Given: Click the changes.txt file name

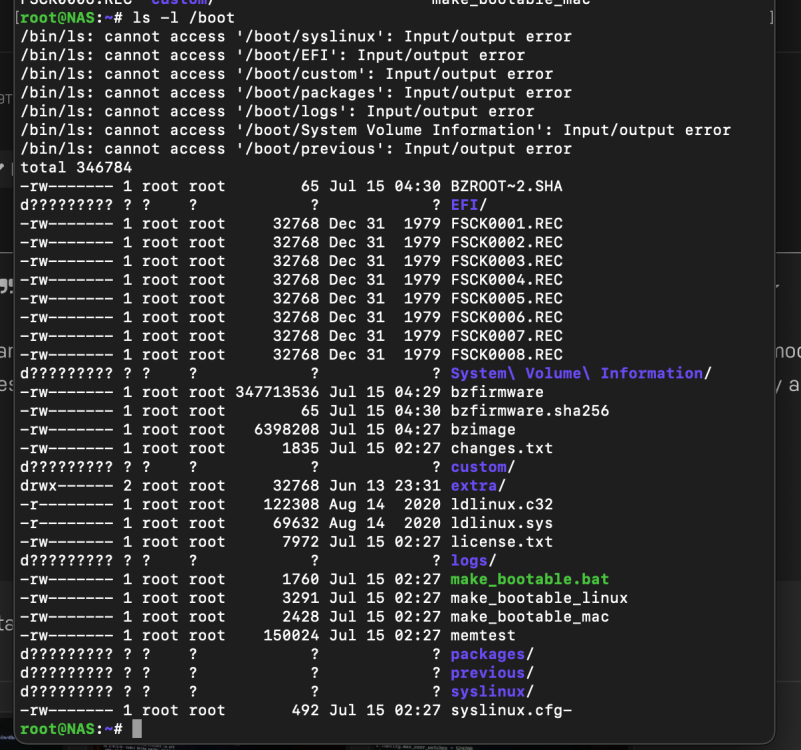Looking at the screenshot, I should pyautogui.click(x=502, y=449).
